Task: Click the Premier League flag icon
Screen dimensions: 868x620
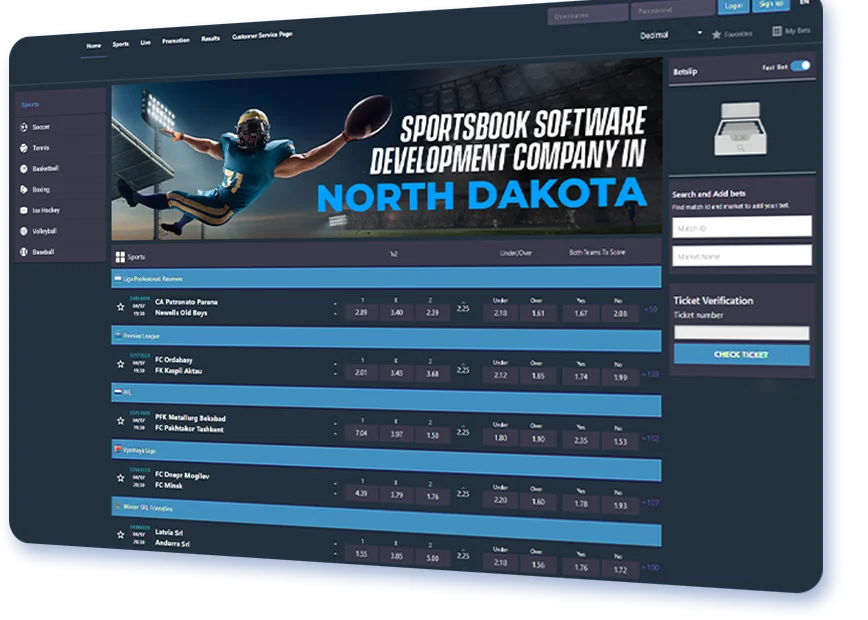Action: 118,335
